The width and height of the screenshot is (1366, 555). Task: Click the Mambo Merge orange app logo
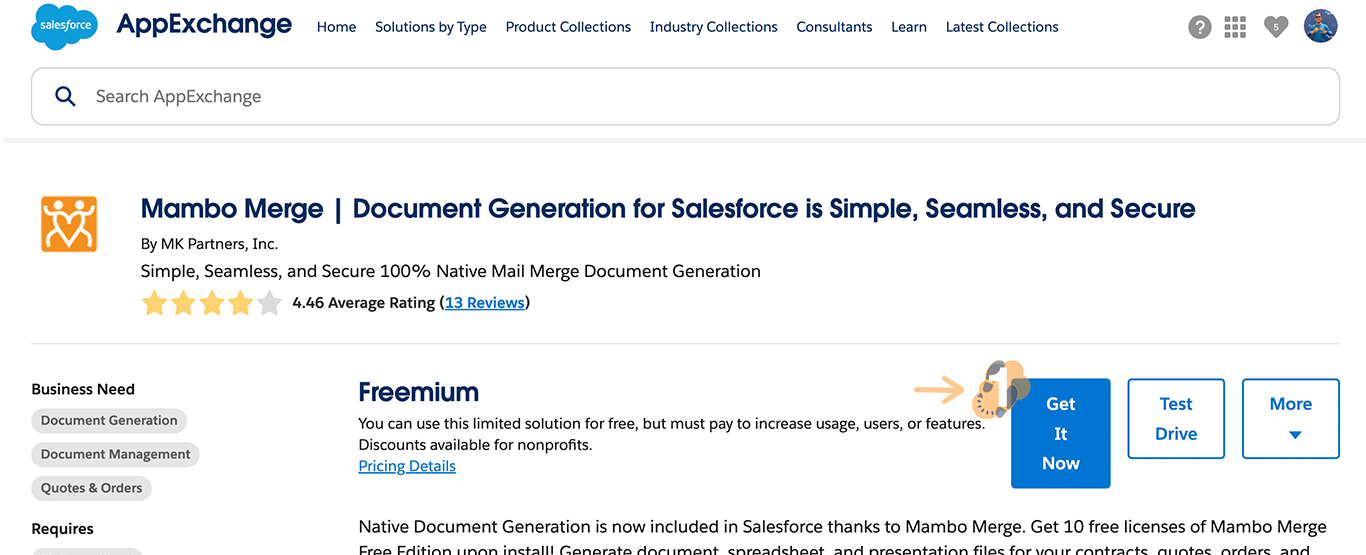[69, 224]
